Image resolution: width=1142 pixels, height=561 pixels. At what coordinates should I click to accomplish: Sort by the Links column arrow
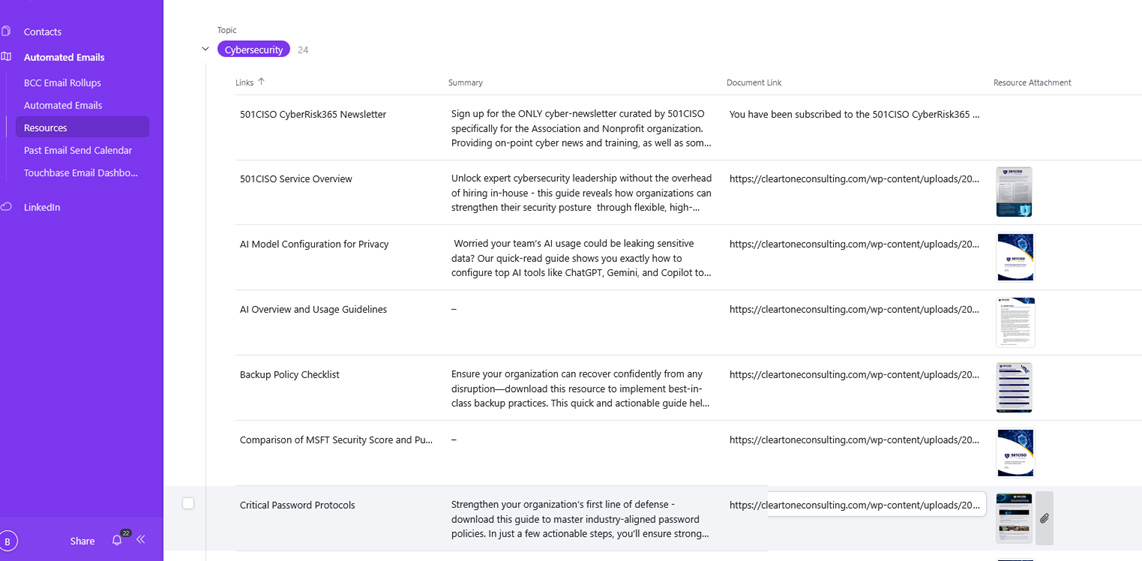pos(262,82)
